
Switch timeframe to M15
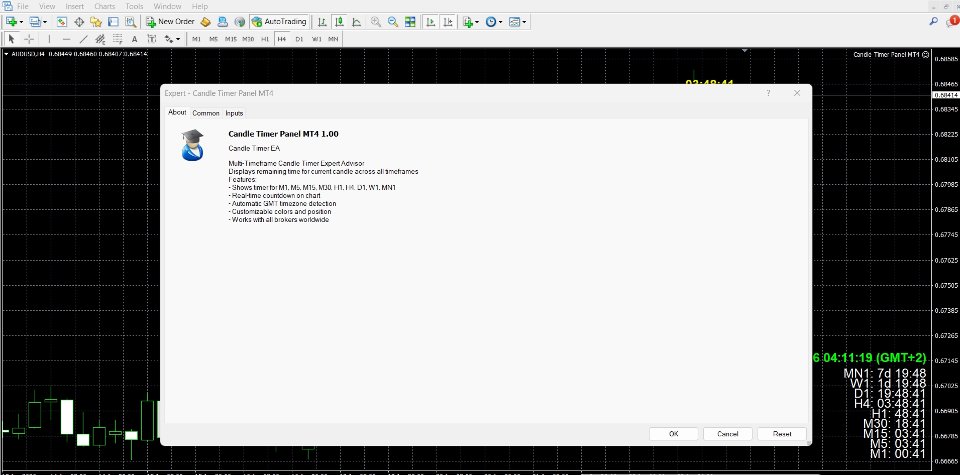231,39
